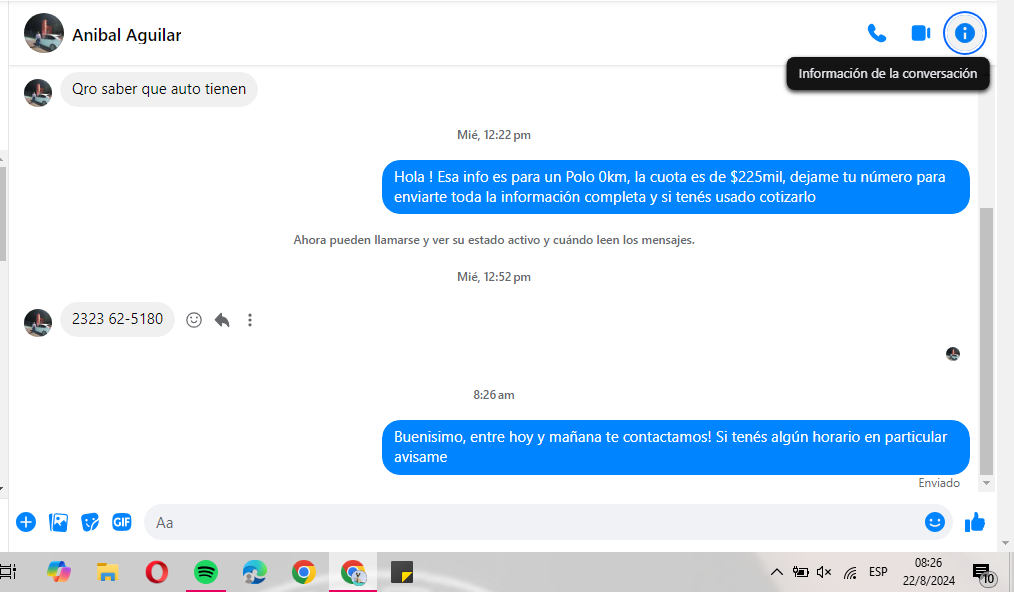
Task: Click the 'Qro saber que auto tienen' message
Action: click(158, 89)
